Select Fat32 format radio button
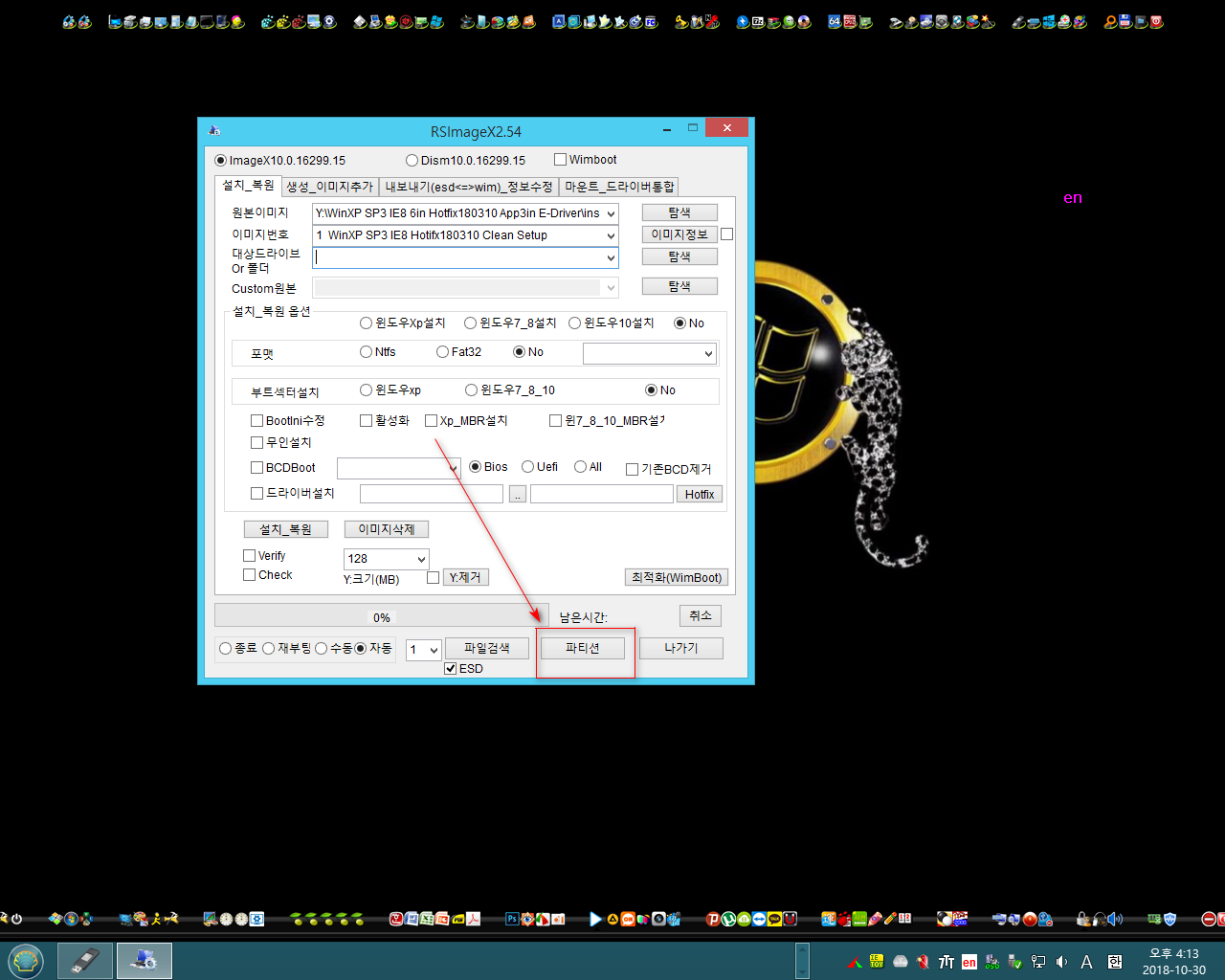Screen dimensions: 1225x980 coord(442,352)
